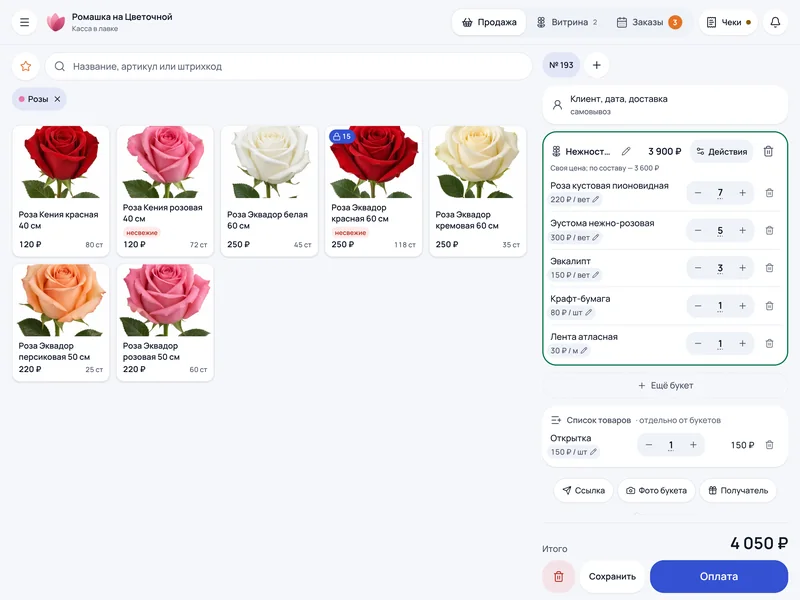Increase Эустома нежно-розовая quantity
800x600 pixels.
742,231
